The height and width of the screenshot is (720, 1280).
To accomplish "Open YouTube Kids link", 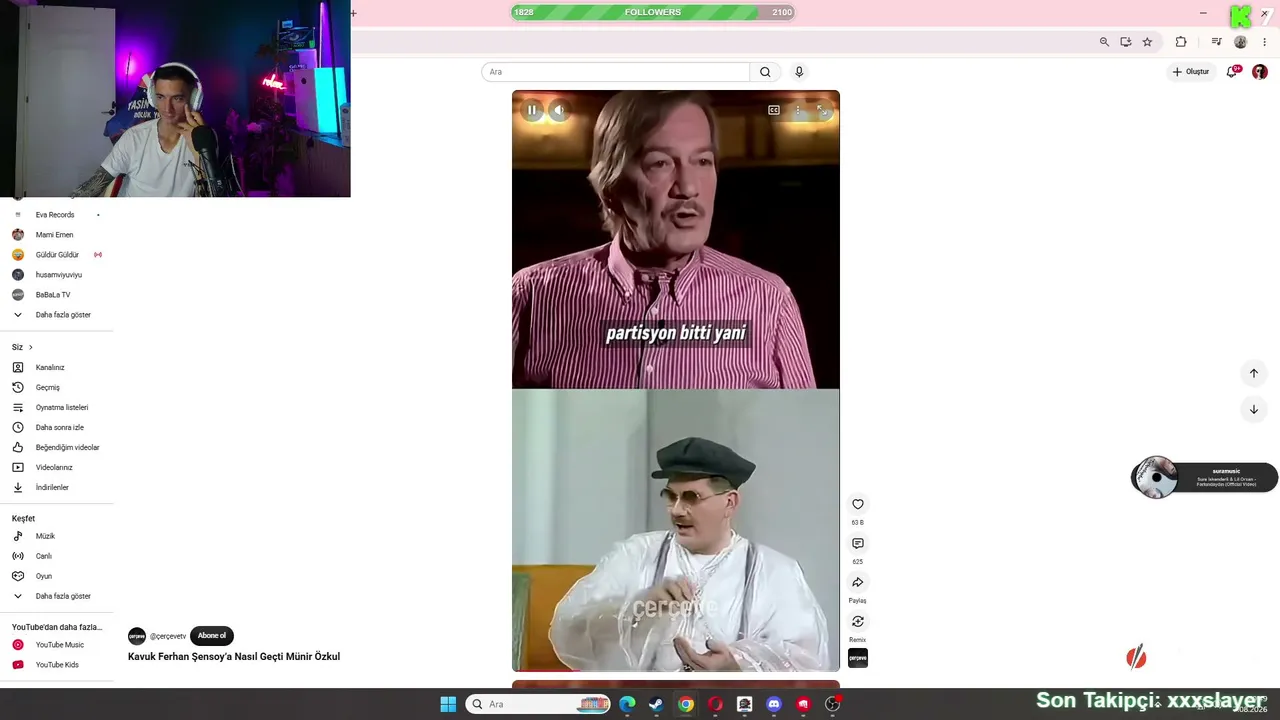I will coord(57,665).
